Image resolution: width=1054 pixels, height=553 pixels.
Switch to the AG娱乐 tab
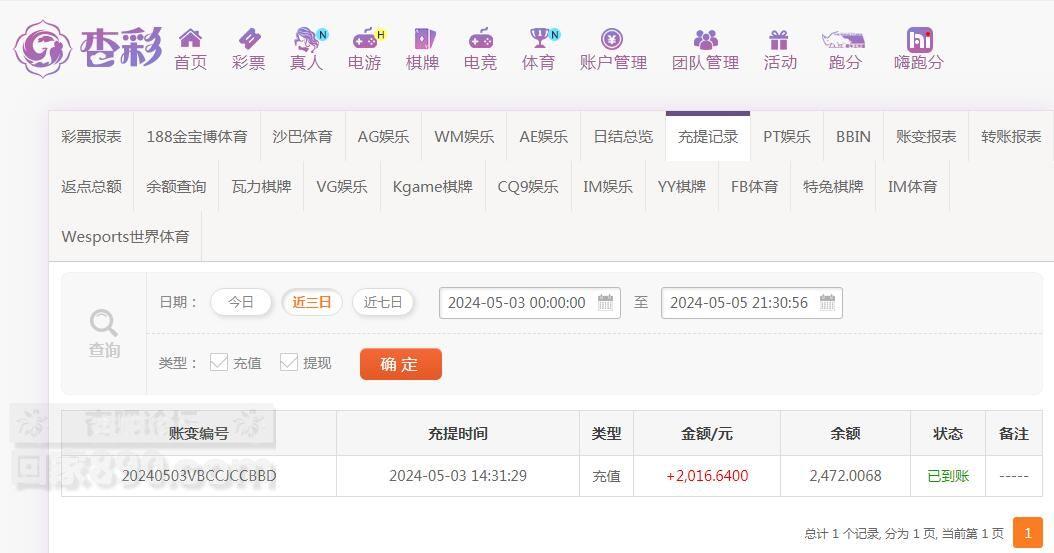[x=383, y=136]
